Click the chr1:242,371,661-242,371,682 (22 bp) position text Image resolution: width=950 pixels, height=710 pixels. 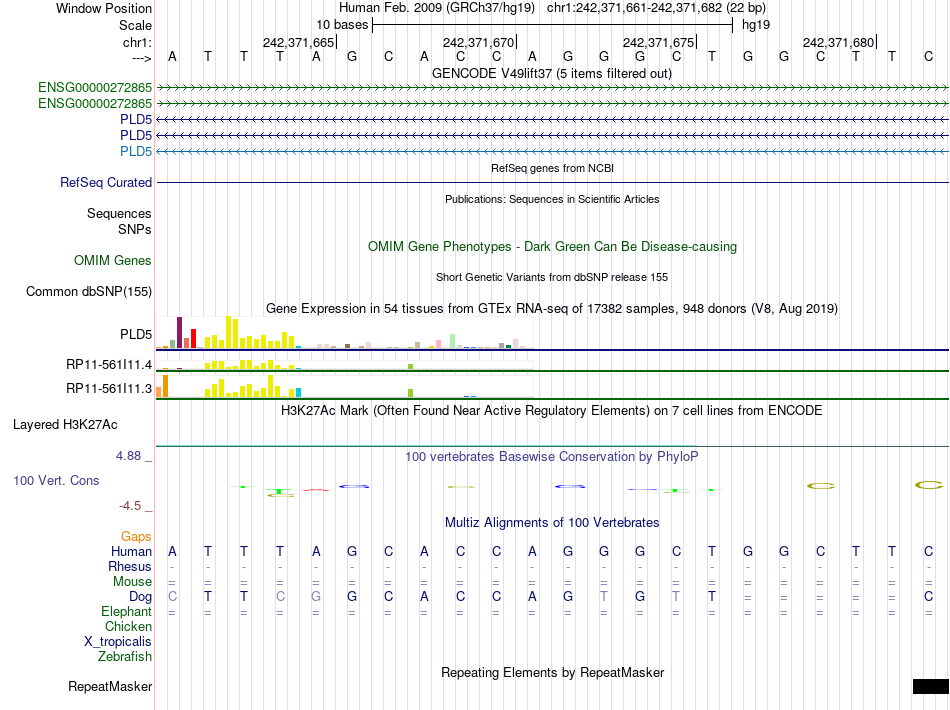[x=656, y=8]
